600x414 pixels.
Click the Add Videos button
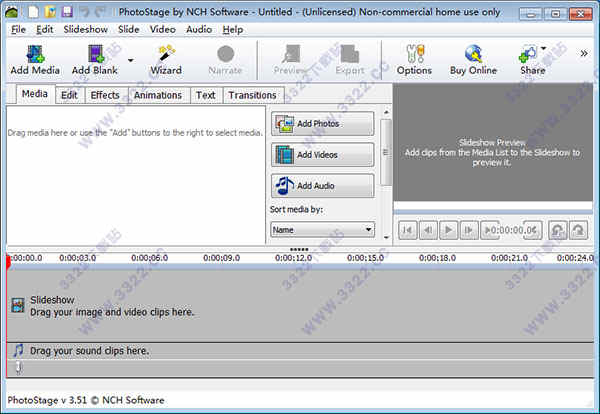323,155
